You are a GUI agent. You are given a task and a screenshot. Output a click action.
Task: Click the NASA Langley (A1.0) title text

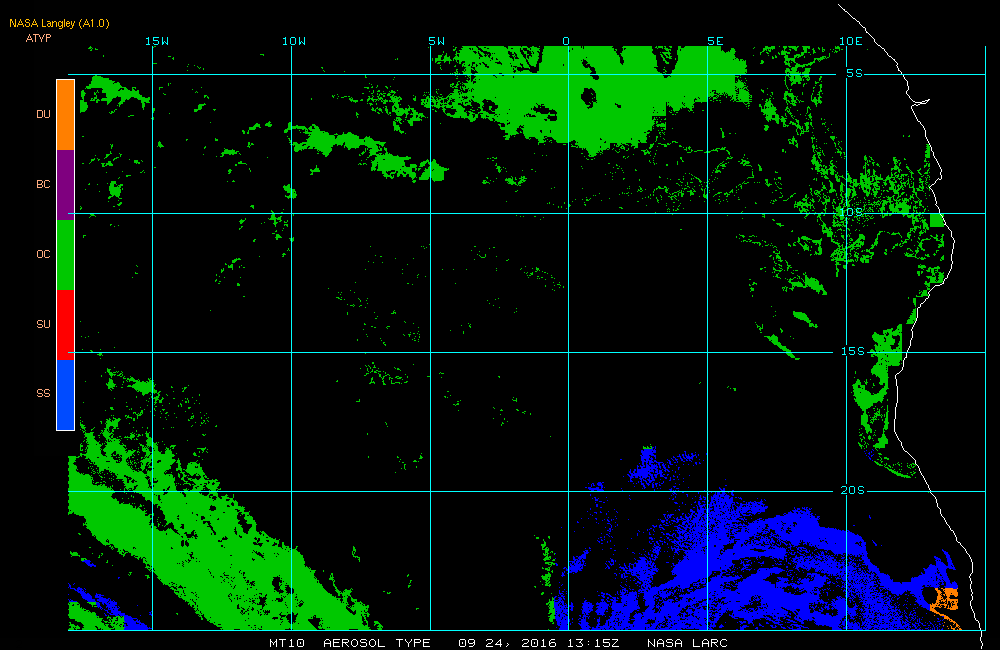pos(59,24)
